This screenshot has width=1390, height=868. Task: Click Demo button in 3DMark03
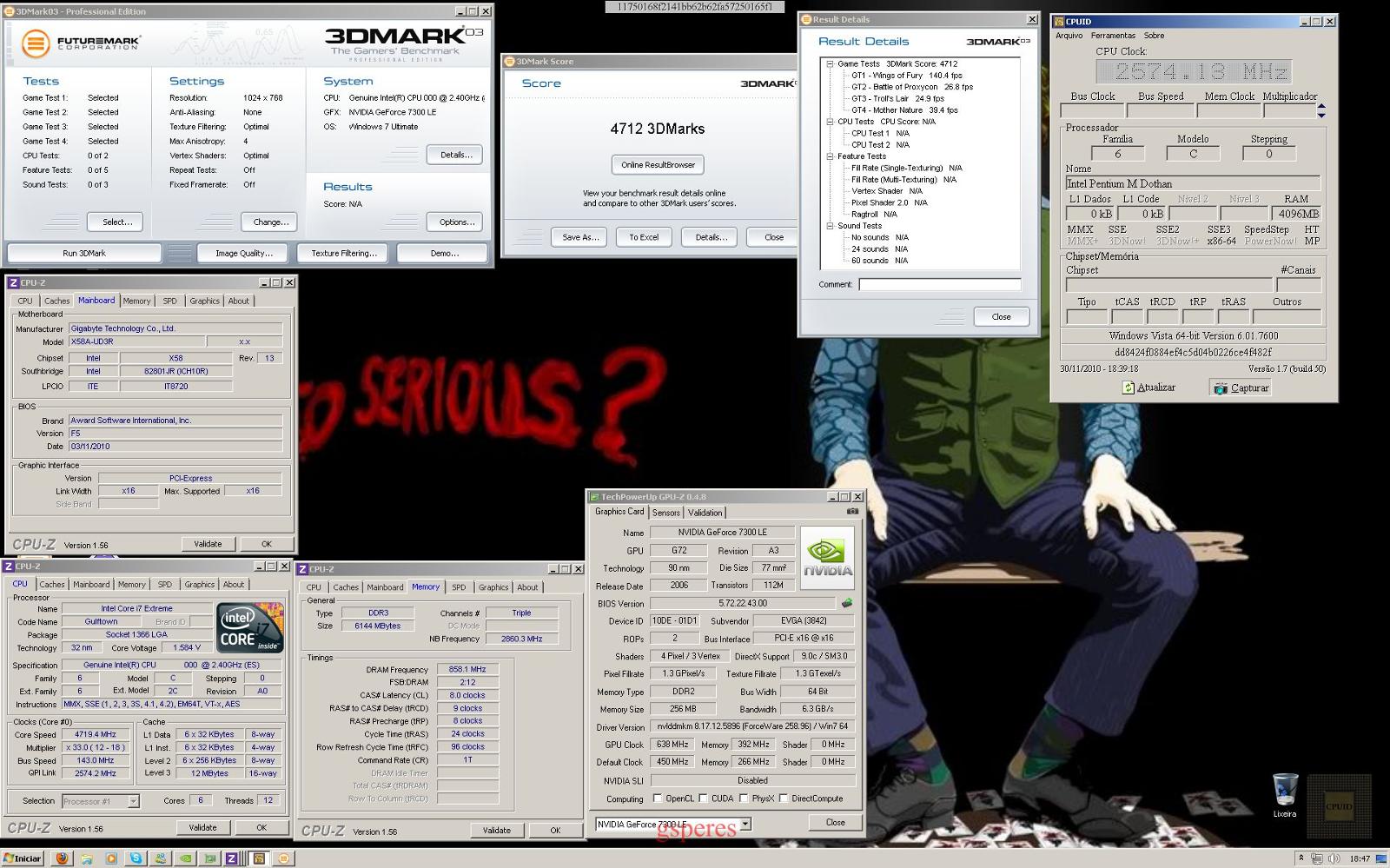[444, 253]
